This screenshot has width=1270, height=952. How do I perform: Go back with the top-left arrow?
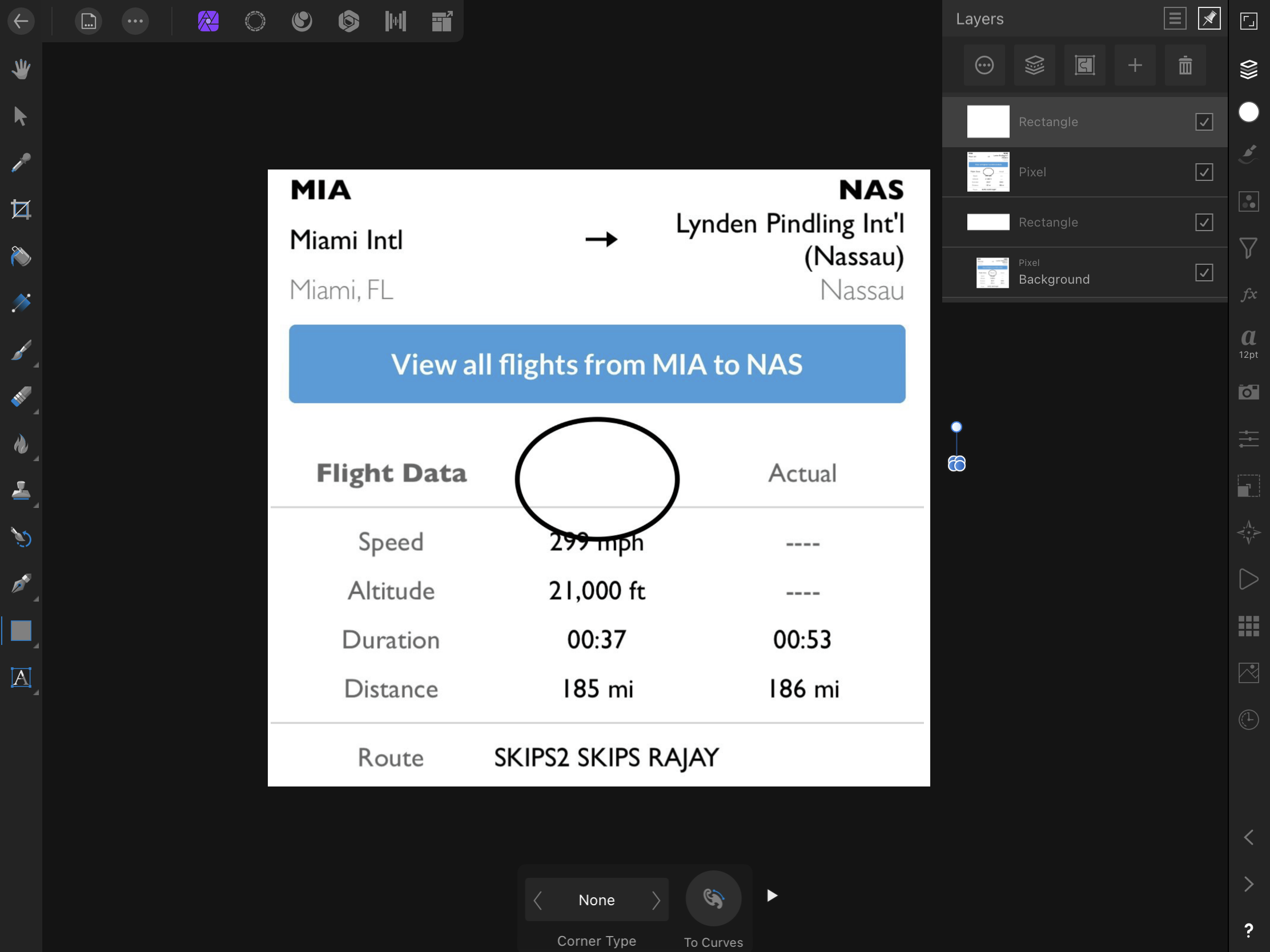coord(21,21)
